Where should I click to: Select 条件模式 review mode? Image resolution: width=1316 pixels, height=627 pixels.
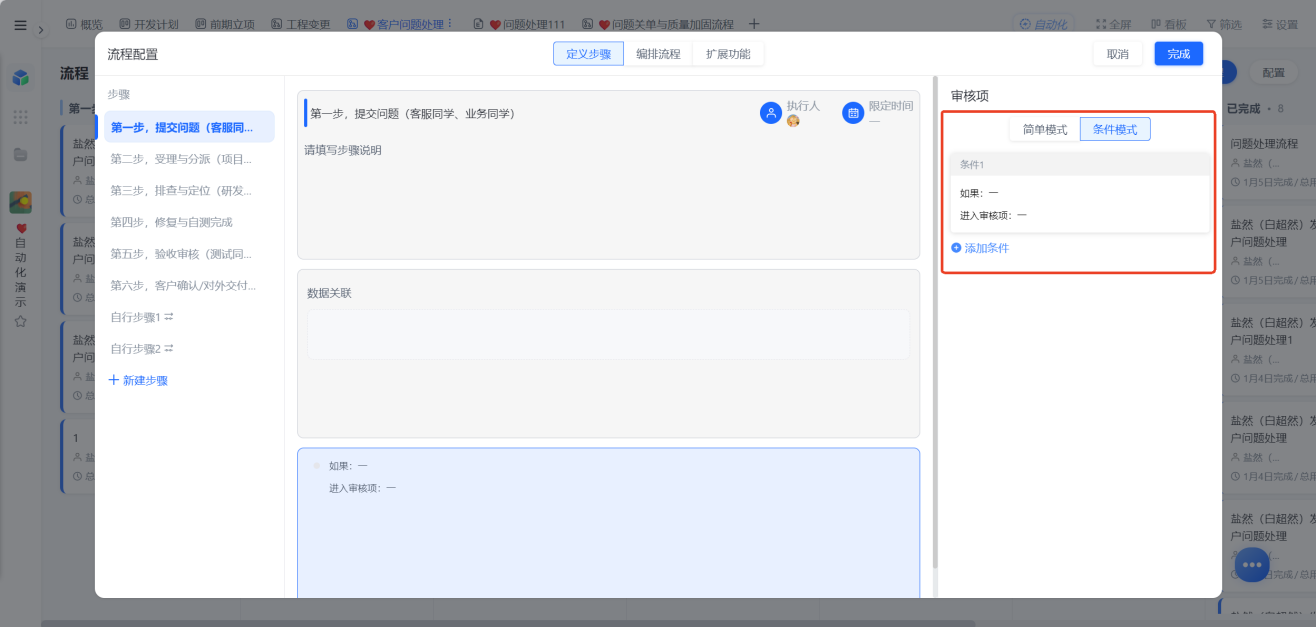coord(1115,130)
